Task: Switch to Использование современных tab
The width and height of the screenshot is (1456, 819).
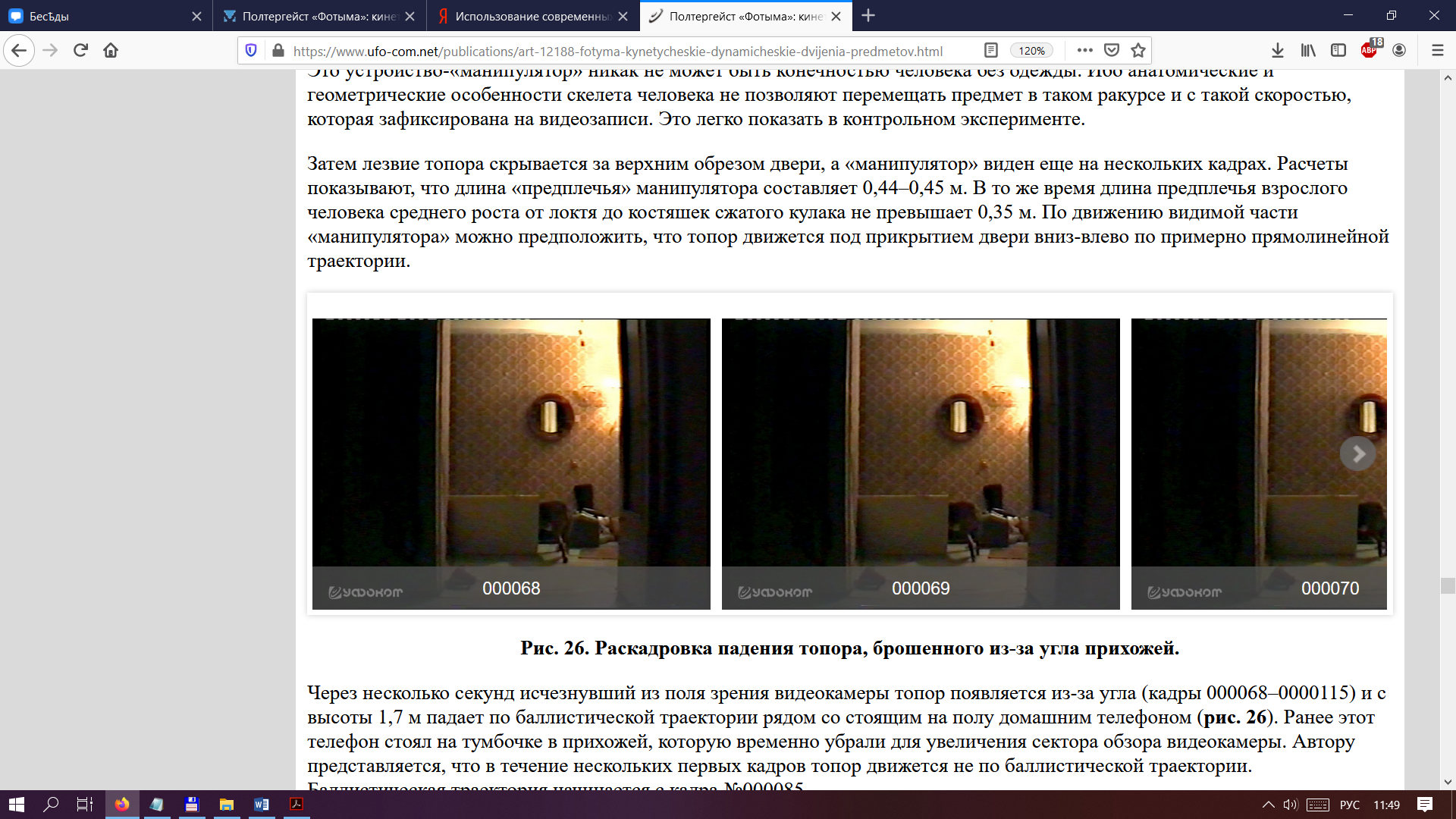Action: [531, 16]
